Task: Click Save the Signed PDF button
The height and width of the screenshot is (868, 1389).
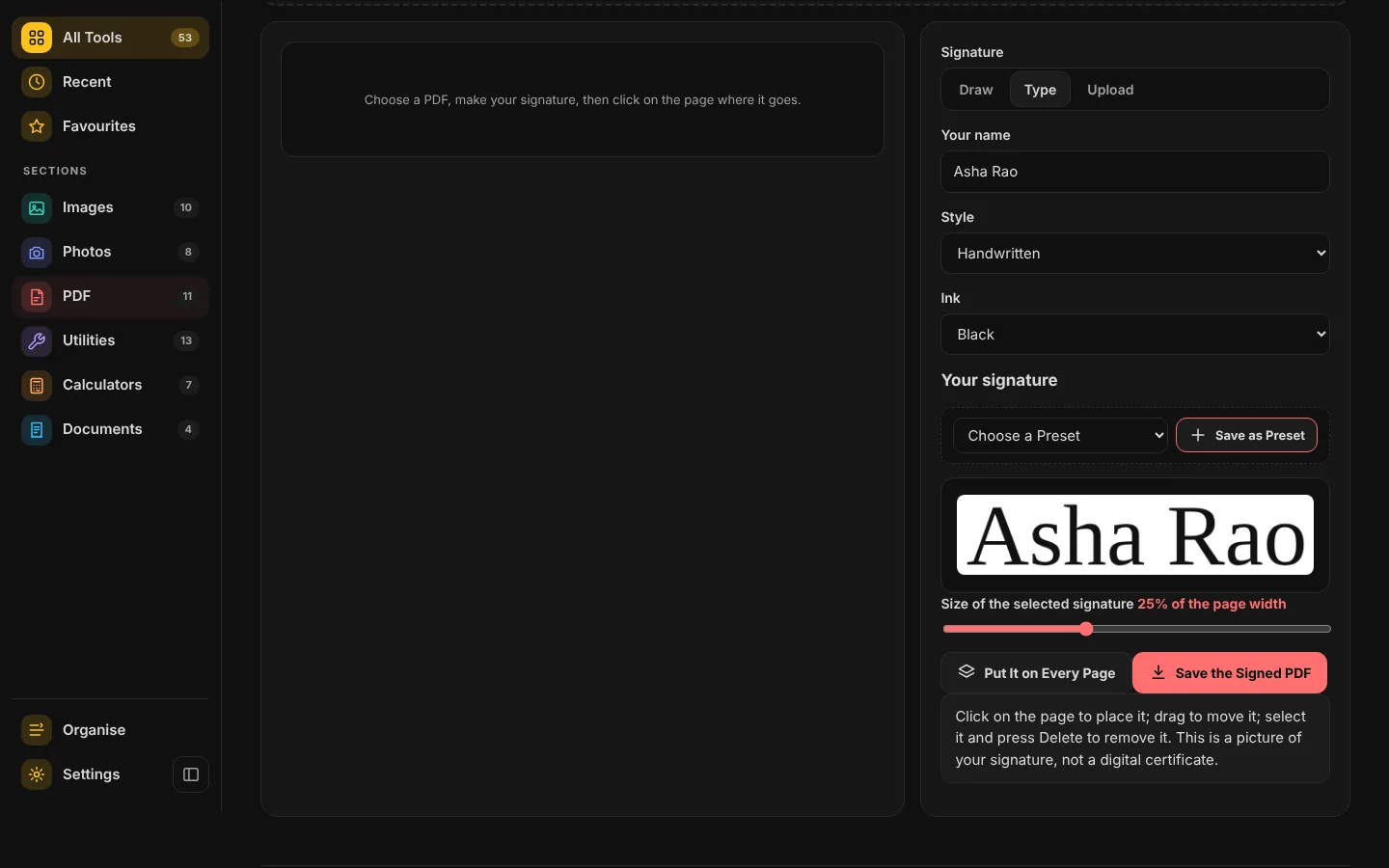Action: pyautogui.click(x=1230, y=673)
